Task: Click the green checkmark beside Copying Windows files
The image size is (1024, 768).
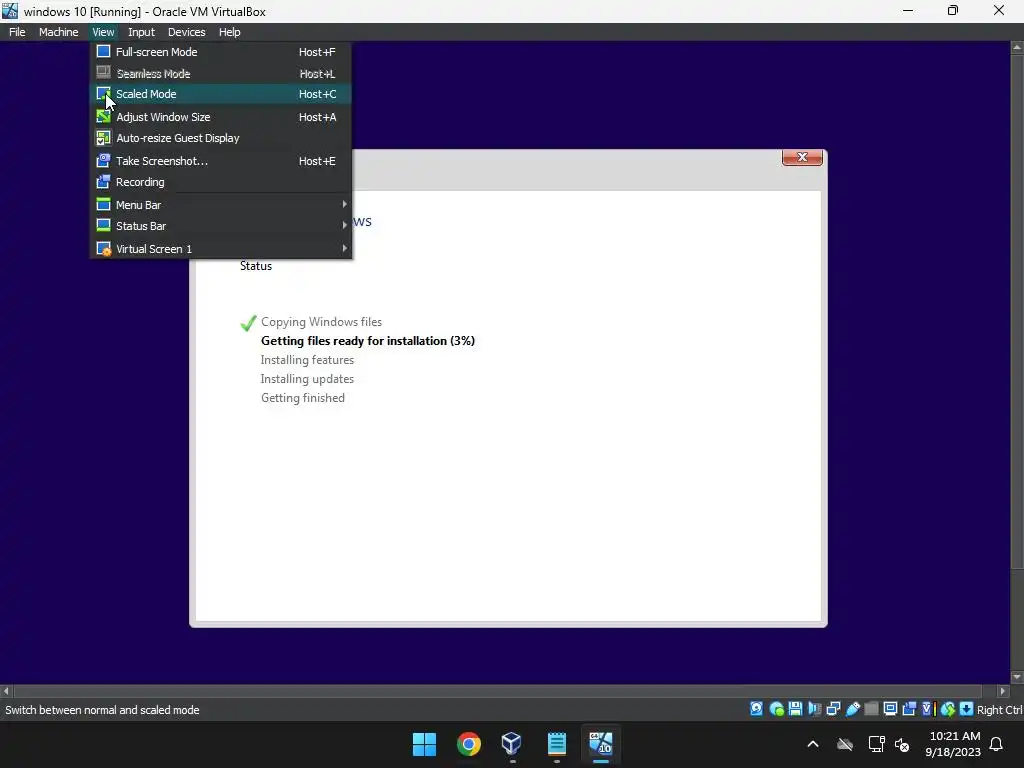Action: pyautogui.click(x=248, y=323)
